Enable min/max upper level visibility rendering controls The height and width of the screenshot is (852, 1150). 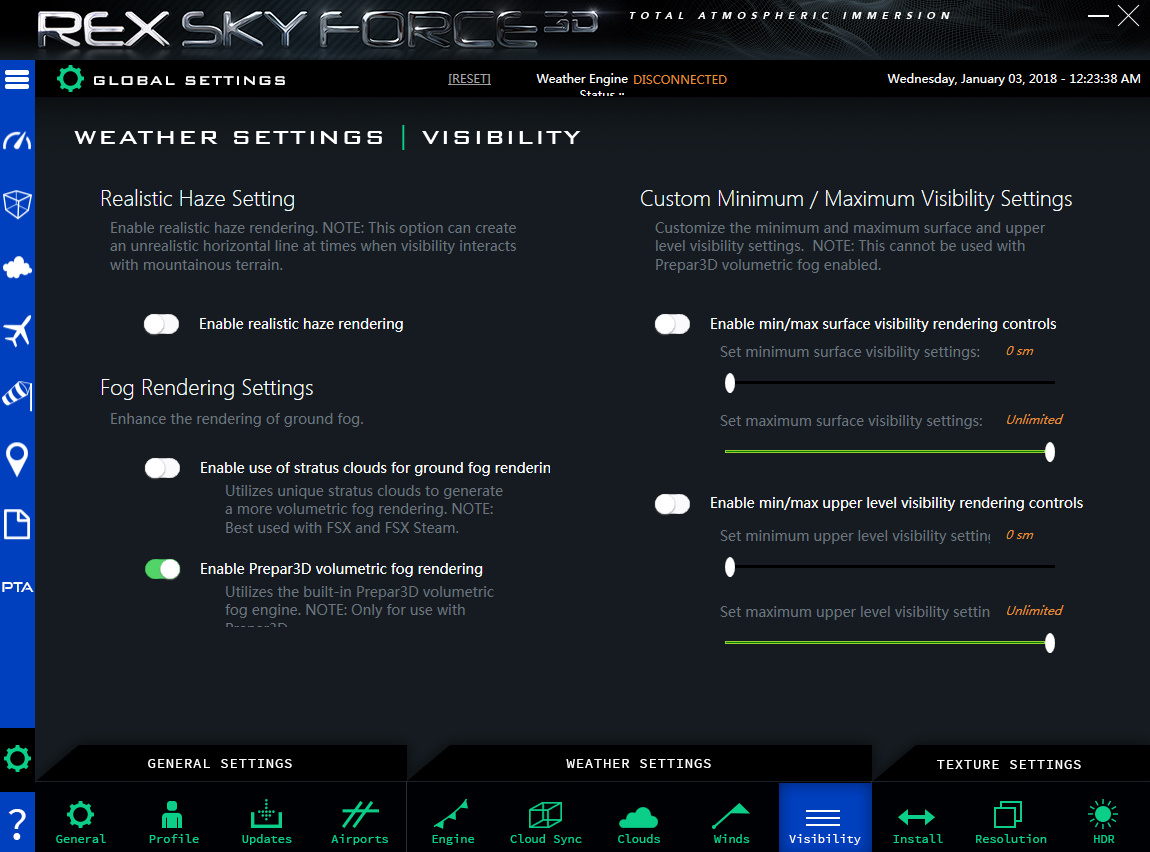coord(673,504)
